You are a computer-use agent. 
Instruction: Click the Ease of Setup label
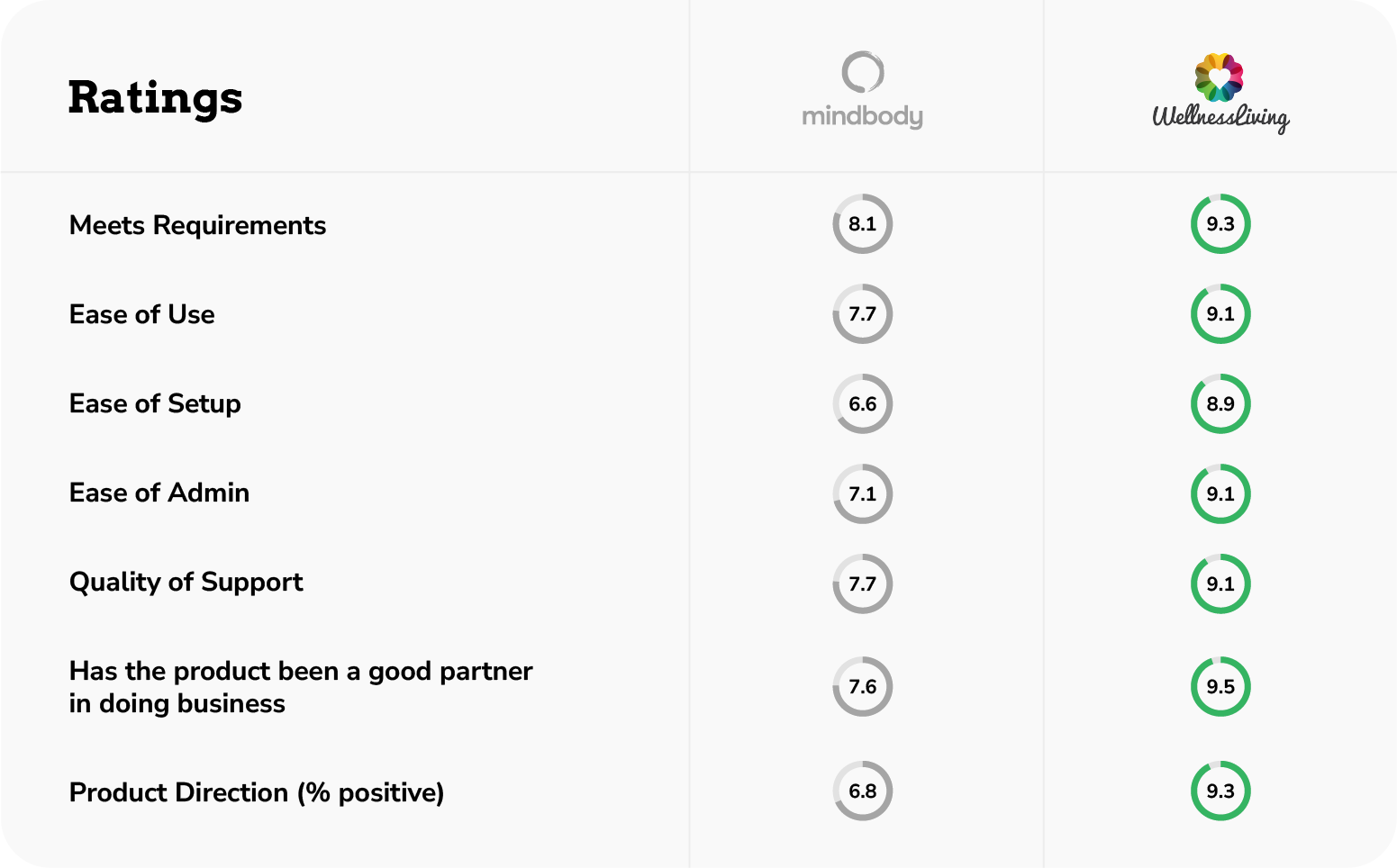tap(155, 403)
